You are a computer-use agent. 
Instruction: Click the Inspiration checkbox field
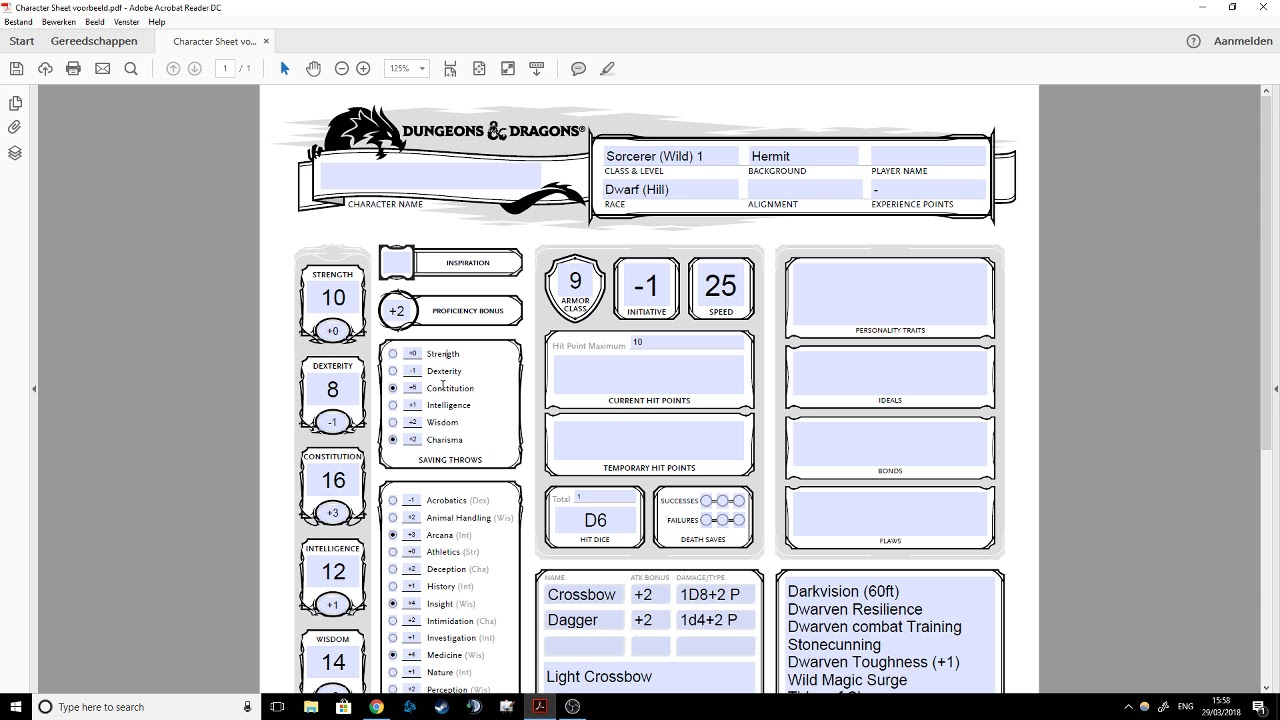tap(397, 263)
